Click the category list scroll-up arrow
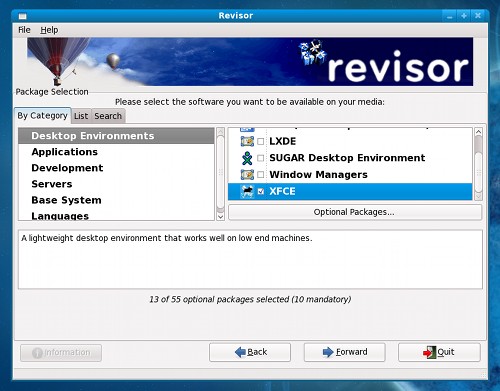This screenshot has height=391, width=500. pyautogui.click(x=220, y=131)
